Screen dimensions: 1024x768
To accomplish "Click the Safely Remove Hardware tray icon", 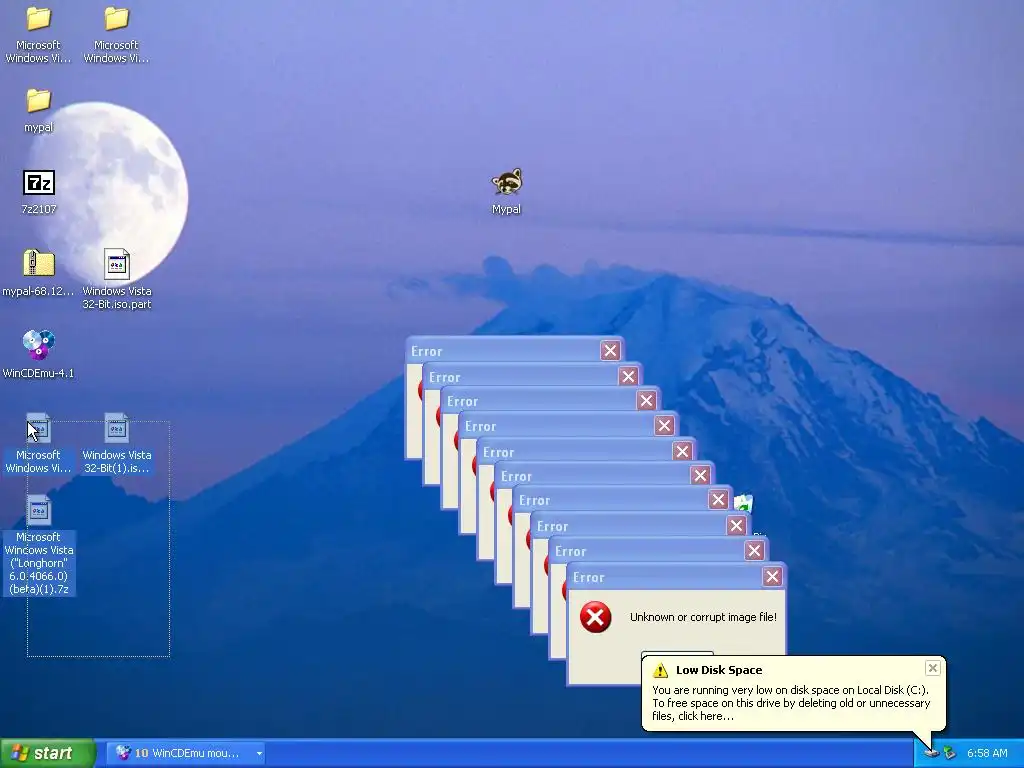I will pyautogui.click(x=949, y=753).
